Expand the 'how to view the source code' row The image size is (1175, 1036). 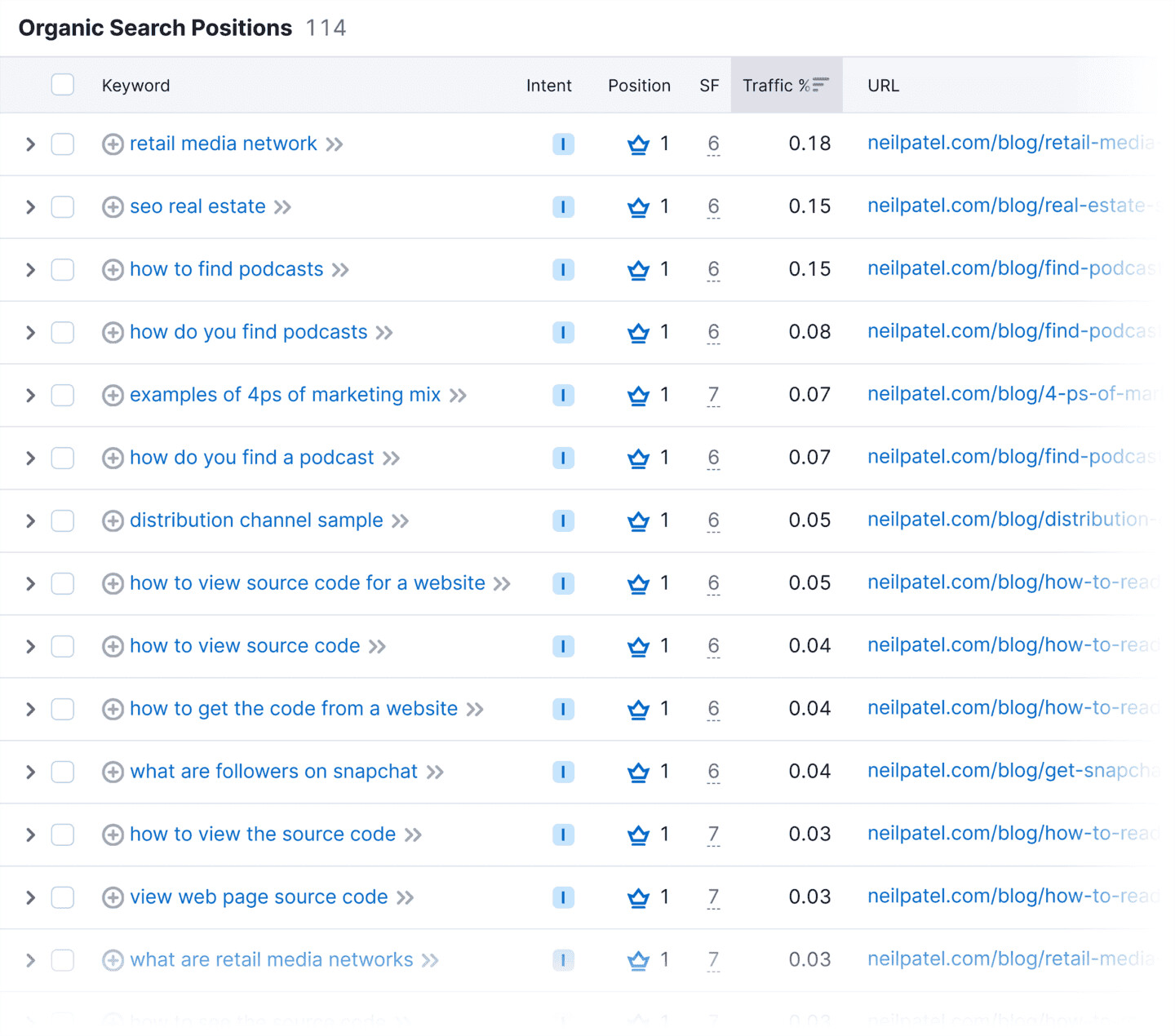pos(30,835)
